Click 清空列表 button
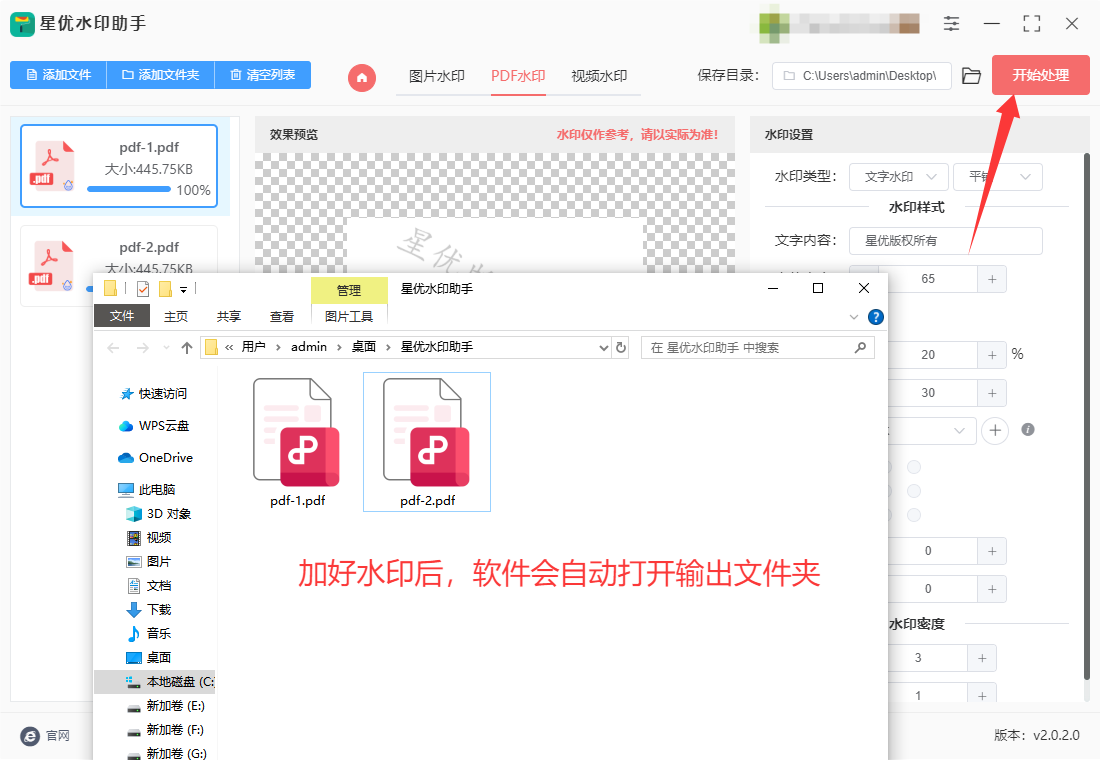Viewport: 1100px width, 760px height. pyautogui.click(x=262, y=74)
